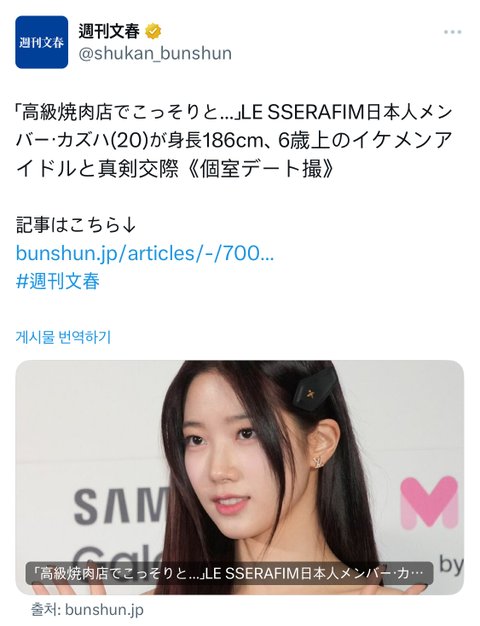Screen dimensions: 480x626
Task: Open the three-dot more options menu
Action: (452, 32)
